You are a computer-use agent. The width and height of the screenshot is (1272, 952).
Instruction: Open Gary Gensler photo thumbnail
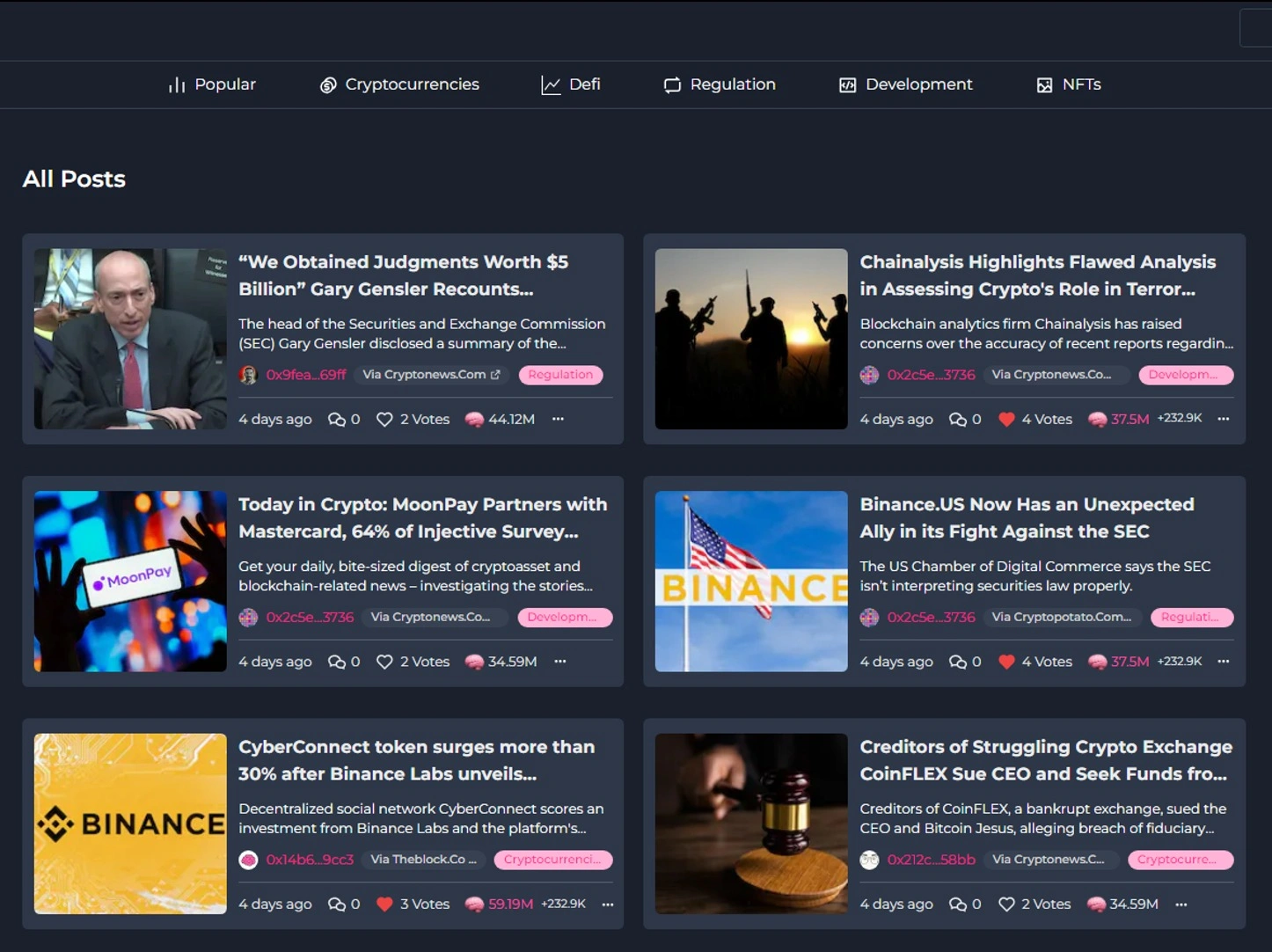click(130, 339)
